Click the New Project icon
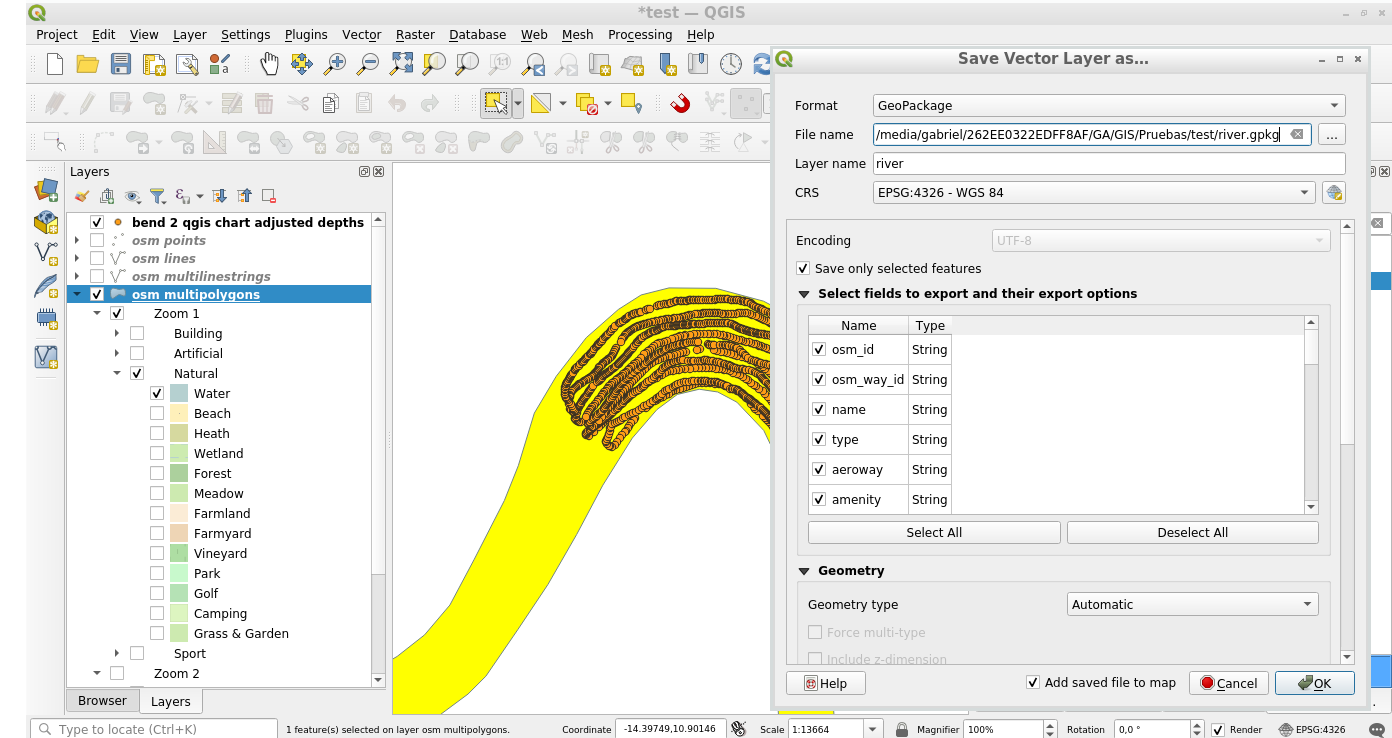Viewport: 1392px width, 738px height. click(x=55, y=64)
